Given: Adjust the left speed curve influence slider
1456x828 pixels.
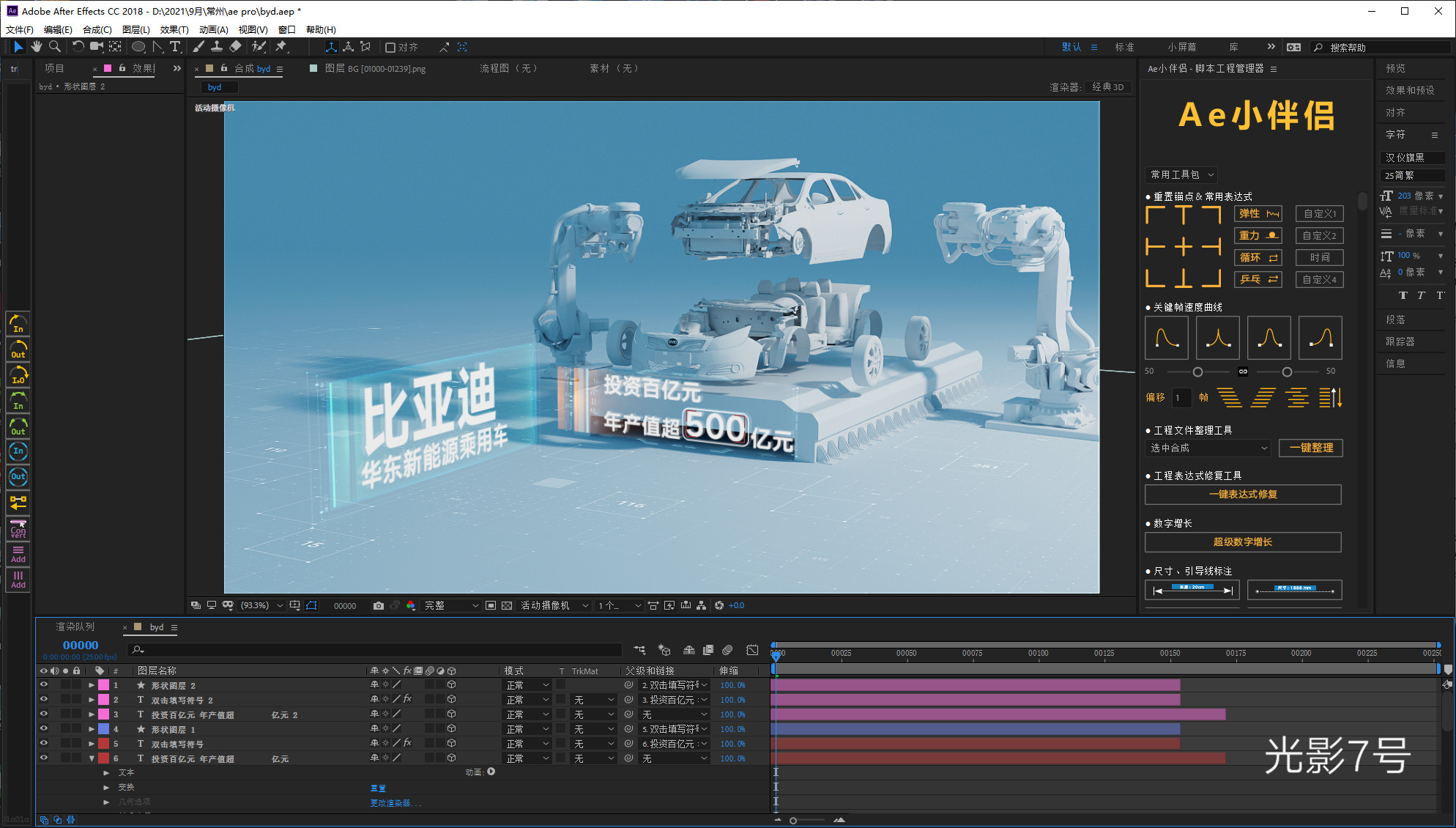Looking at the screenshot, I should [1197, 372].
